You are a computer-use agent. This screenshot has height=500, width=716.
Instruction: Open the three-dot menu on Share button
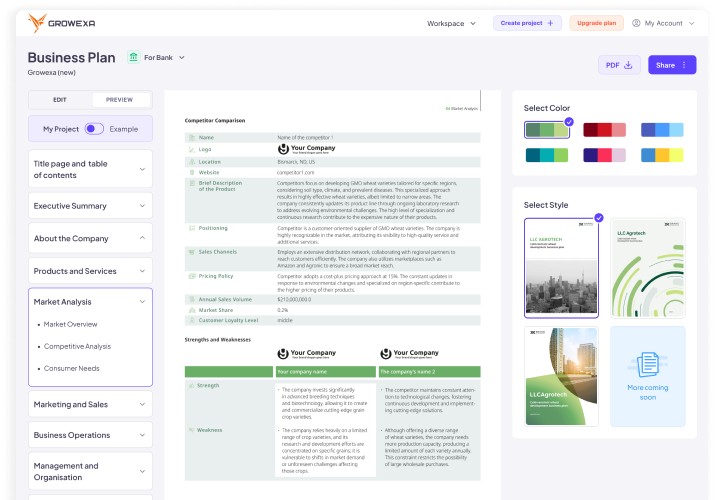pos(684,65)
